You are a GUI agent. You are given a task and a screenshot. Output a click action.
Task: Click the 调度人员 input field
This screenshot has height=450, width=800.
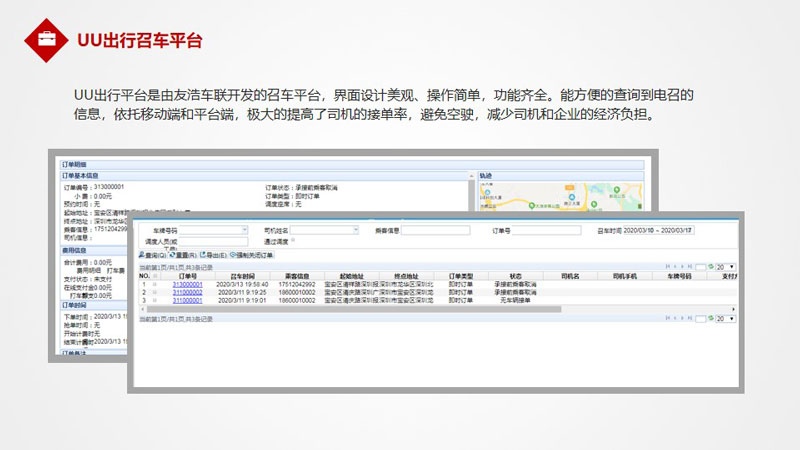[213, 241]
